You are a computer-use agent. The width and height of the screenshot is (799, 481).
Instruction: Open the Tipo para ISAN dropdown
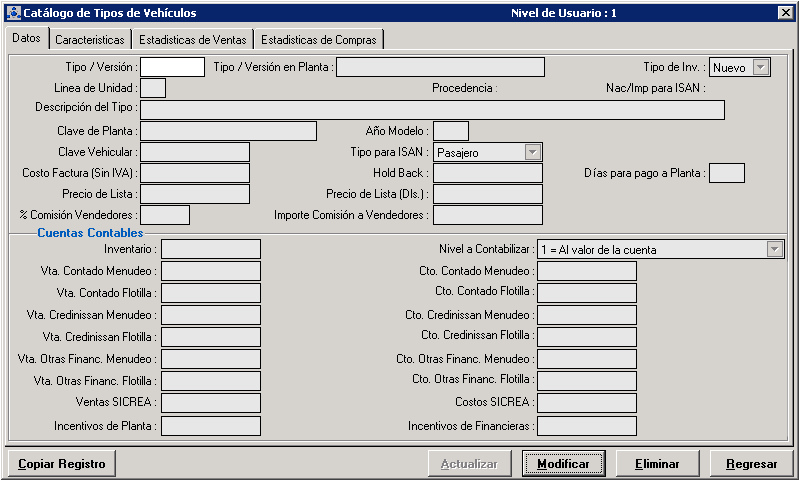click(532, 152)
